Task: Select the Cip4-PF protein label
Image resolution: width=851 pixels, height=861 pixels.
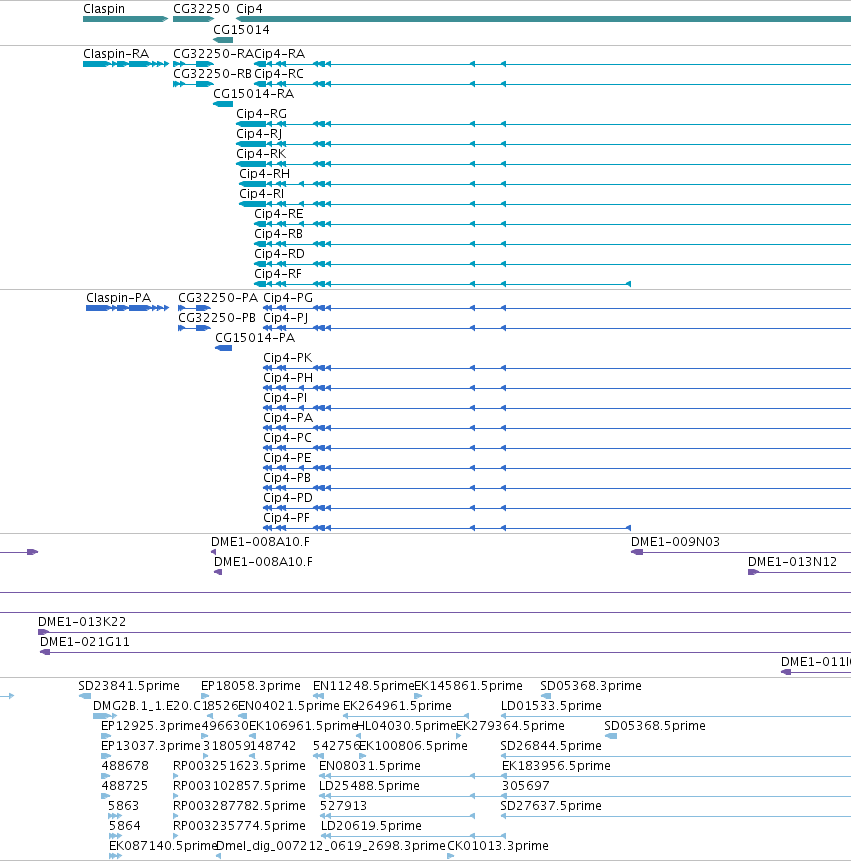Action: [287, 518]
